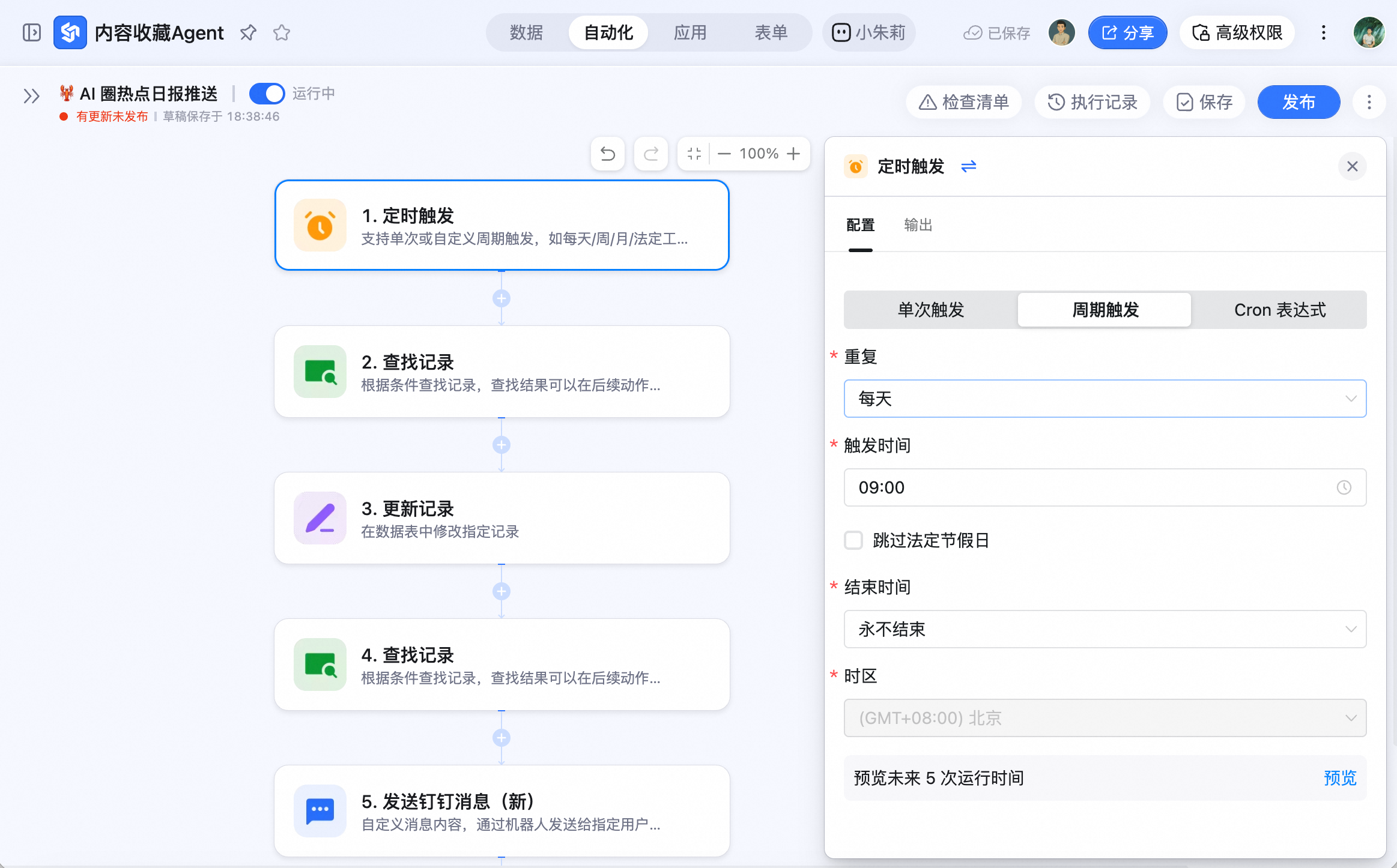
Task: Enable 跳过法定节假日 checkbox
Action: [x=853, y=540]
